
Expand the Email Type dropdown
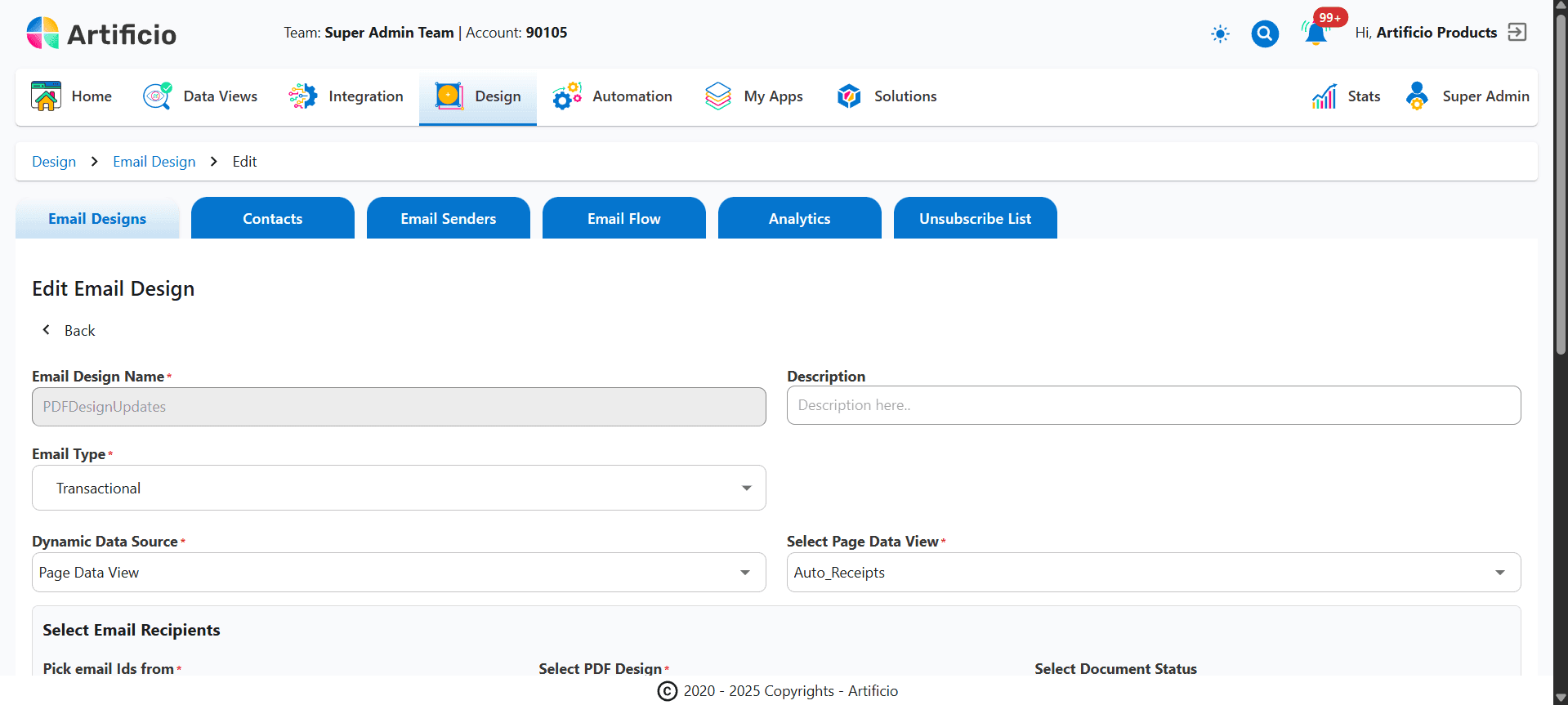tap(399, 488)
